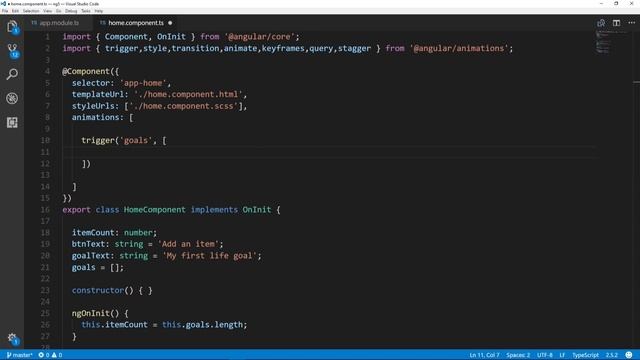Click the HomeComponent class name

155,210
